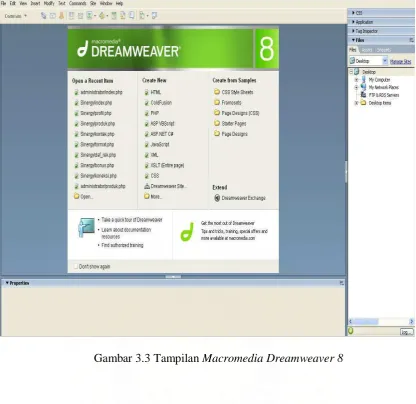The image size is (416, 404).
Task: Expand the Tag Inspector panel group
Action: [353, 31]
